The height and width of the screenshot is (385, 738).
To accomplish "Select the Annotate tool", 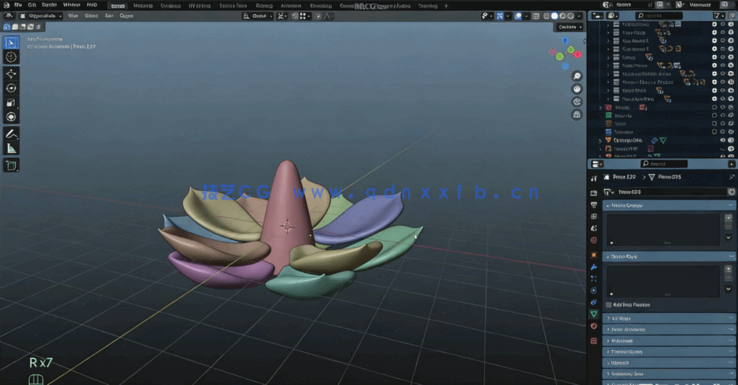I will click(11, 134).
